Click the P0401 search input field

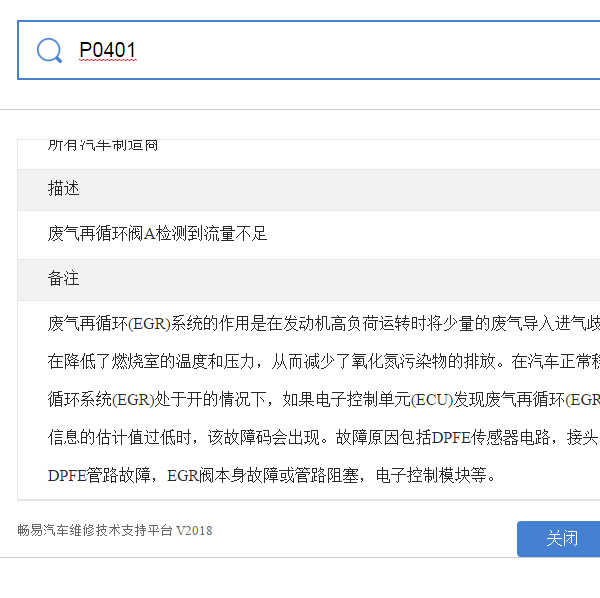(308, 50)
